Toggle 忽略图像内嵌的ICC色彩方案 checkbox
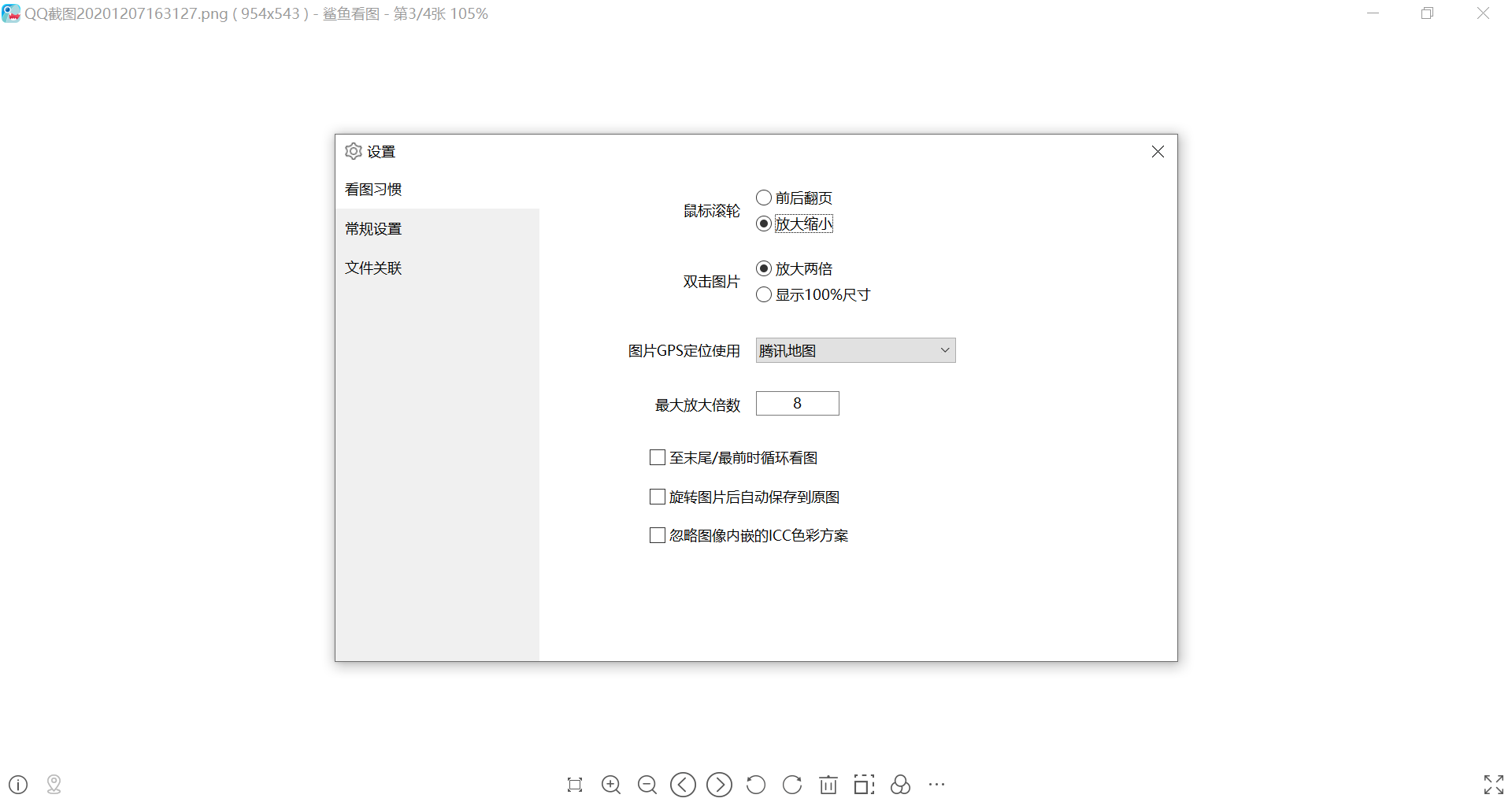 pos(658,535)
